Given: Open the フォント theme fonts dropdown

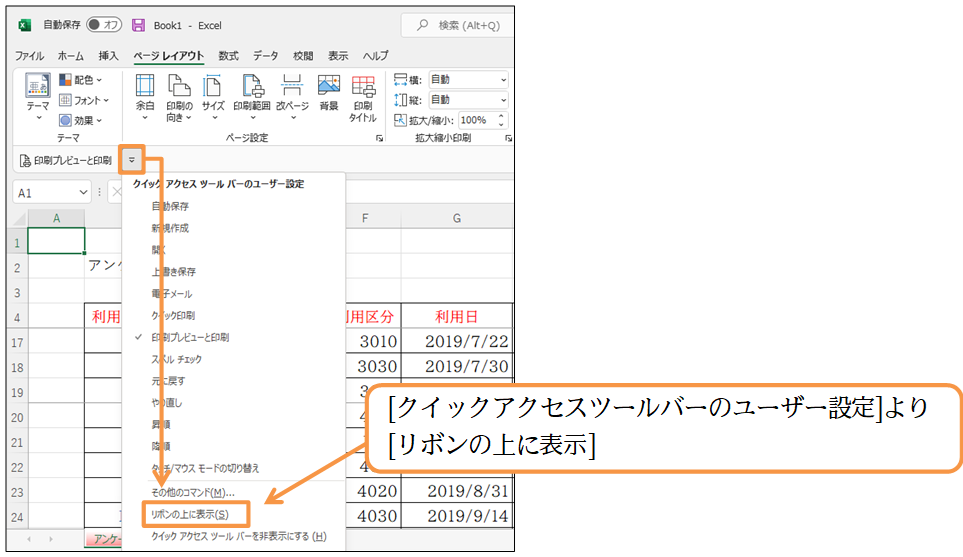Looking at the screenshot, I should point(84,100).
